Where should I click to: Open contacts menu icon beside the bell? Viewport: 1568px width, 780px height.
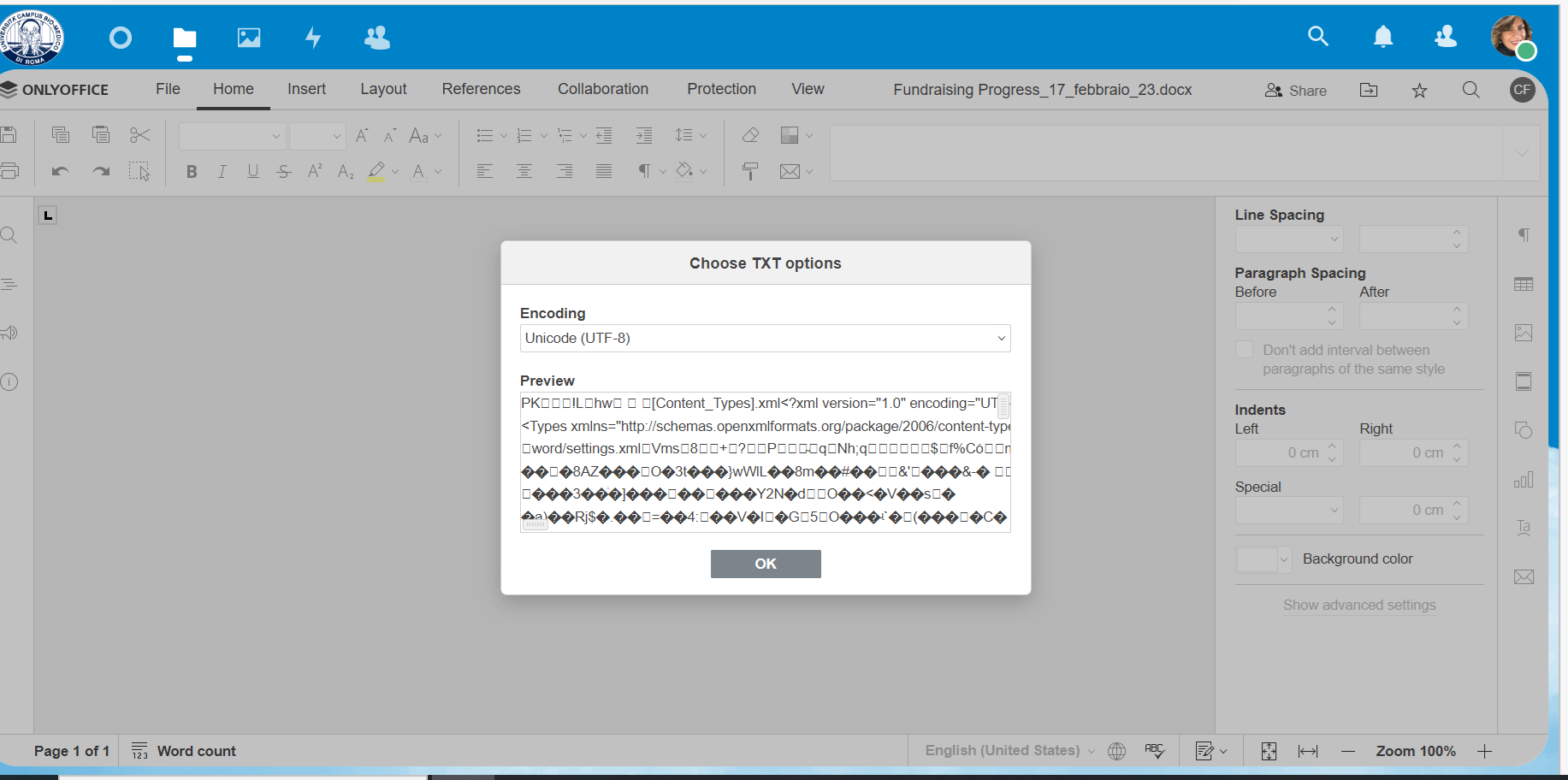[1446, 36]
